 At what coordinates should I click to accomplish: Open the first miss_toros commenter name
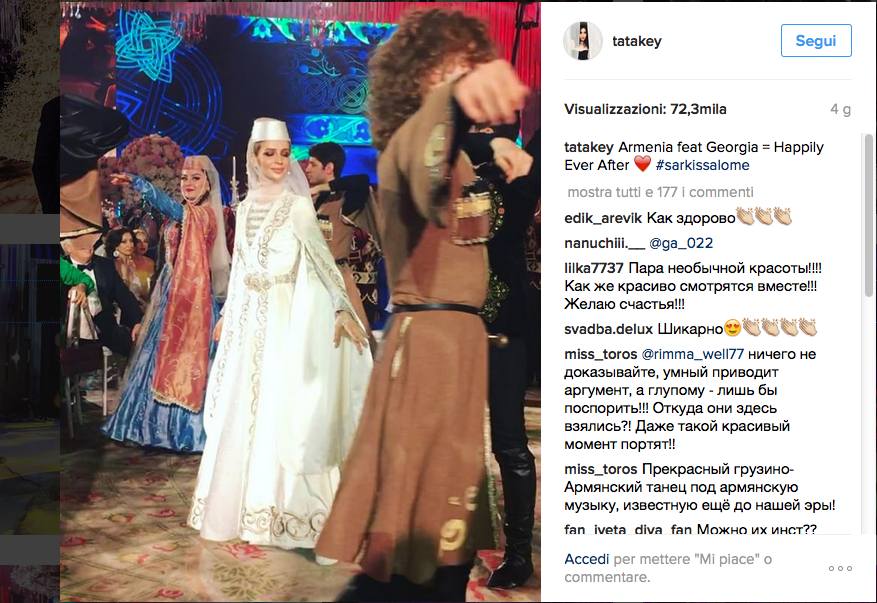601,354
